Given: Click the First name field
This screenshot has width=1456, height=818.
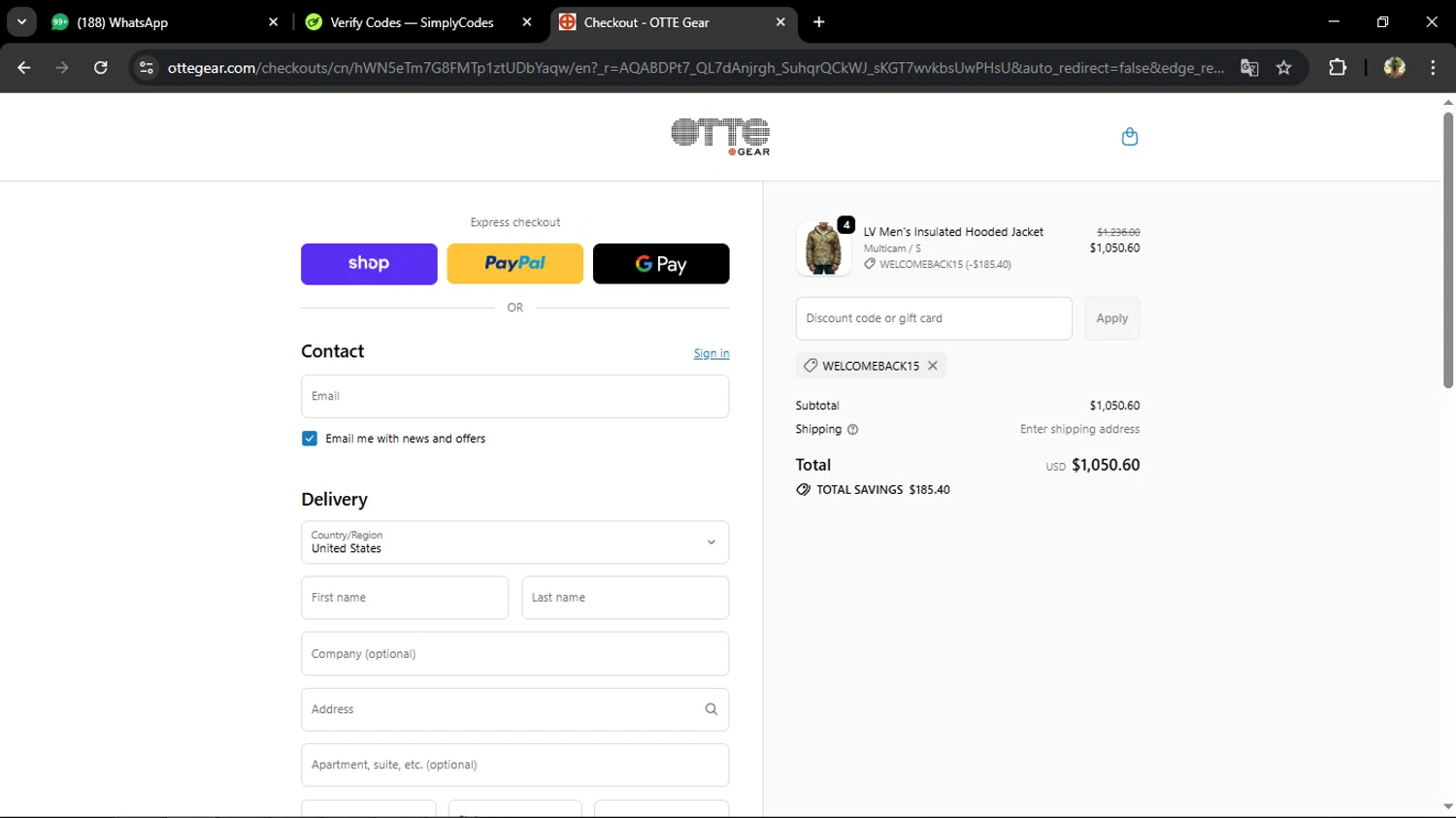Looking at the screenshot, I should tap(405, 598).
